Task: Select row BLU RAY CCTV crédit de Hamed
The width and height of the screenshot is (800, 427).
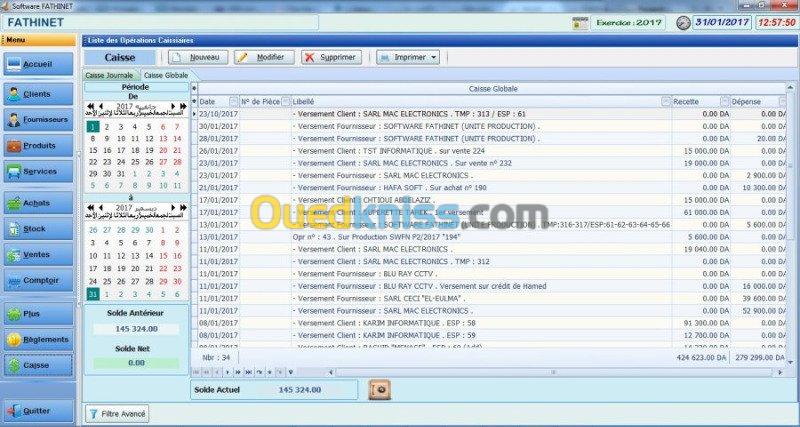Action: [x=493, y=286]
